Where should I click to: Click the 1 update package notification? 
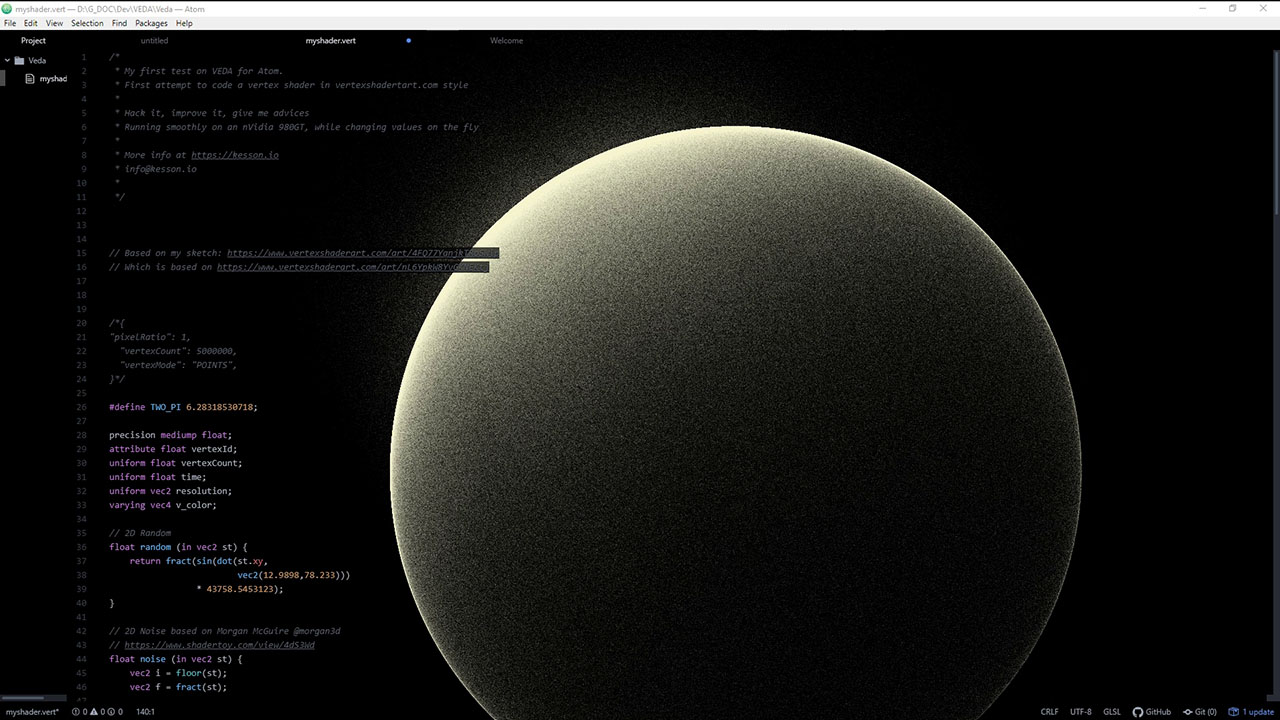1251,712
